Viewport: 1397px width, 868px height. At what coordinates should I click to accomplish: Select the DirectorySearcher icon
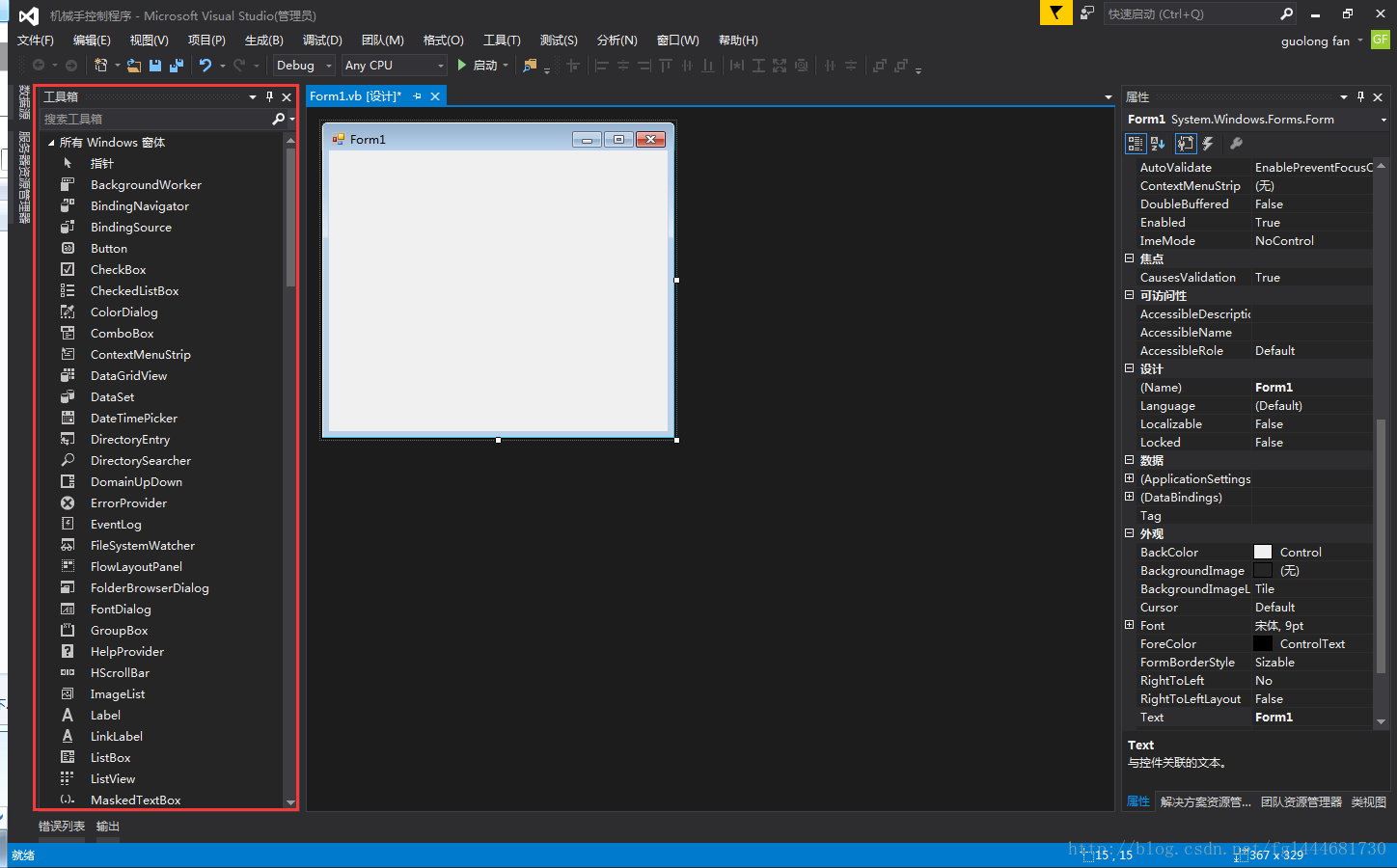(x=68, y=460)
